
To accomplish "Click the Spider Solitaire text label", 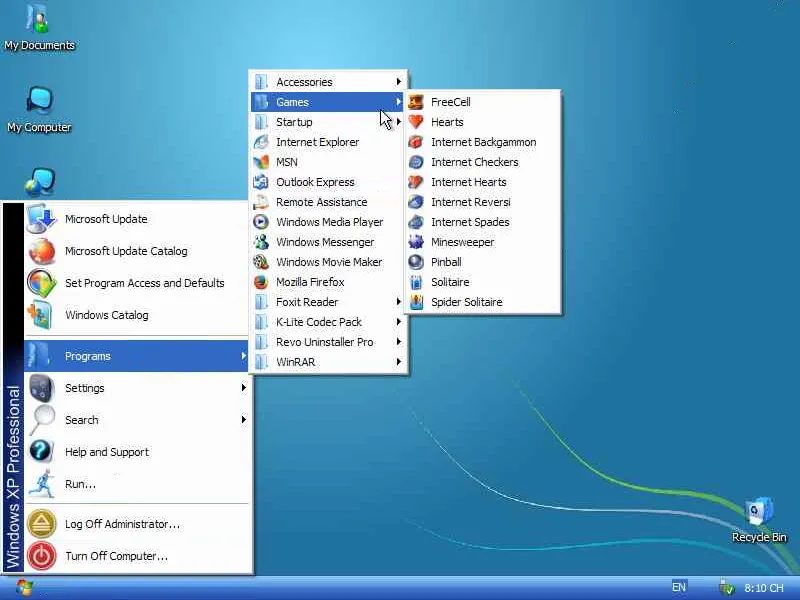I will coord(467,302).
